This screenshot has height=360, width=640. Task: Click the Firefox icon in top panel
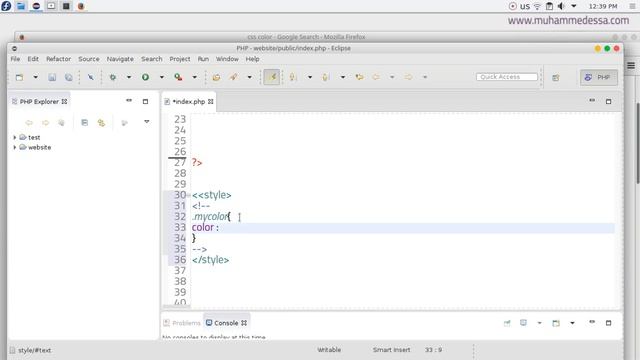click(81, 6)
